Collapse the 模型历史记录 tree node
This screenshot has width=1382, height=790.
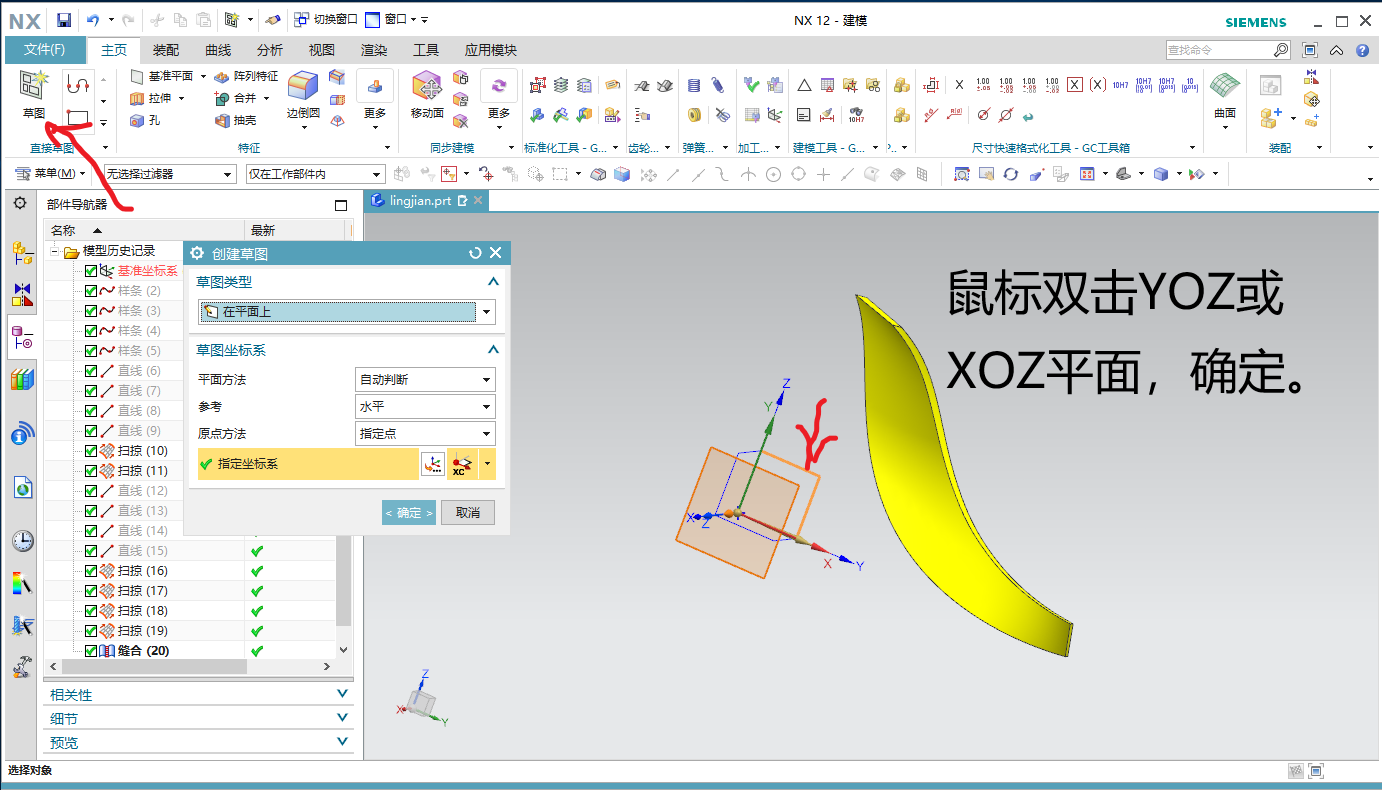[55, 252]
